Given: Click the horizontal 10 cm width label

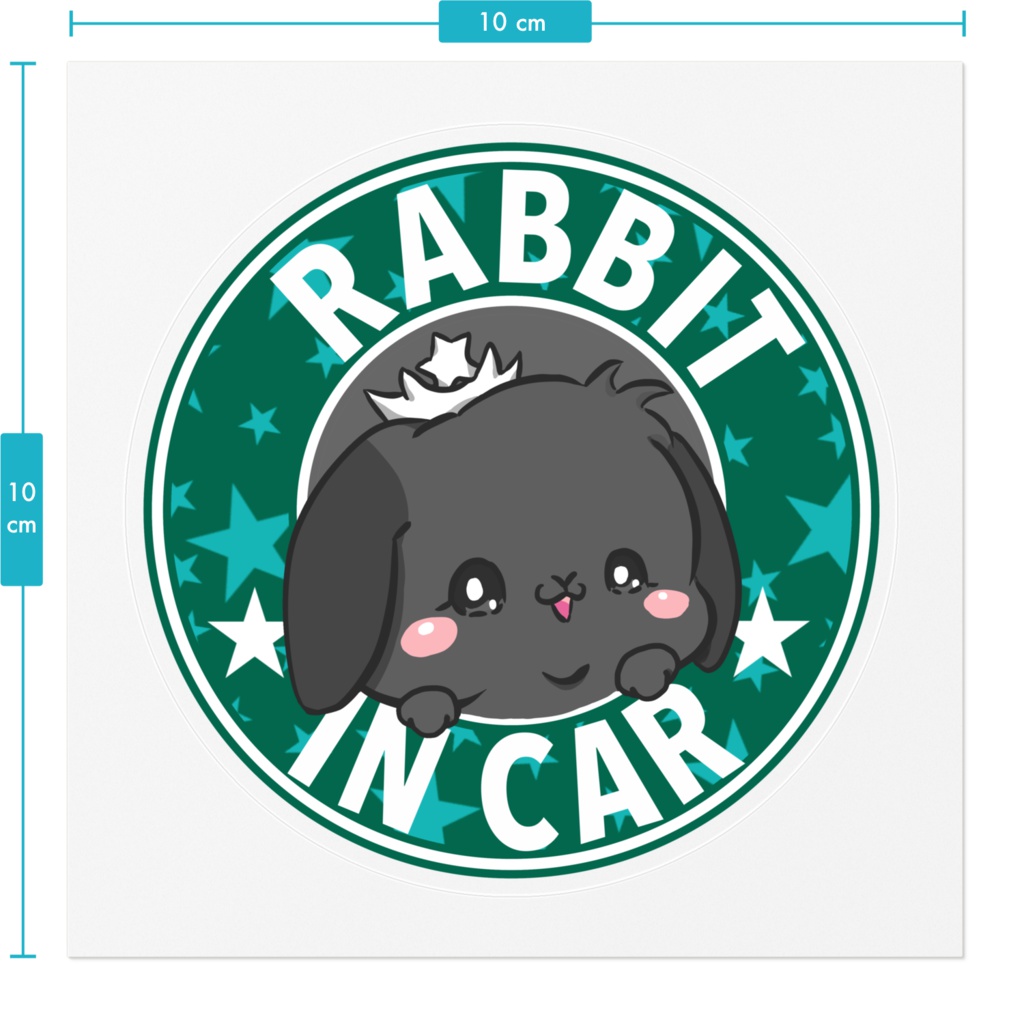Looking at the screenshot, I should click(515, 22).
